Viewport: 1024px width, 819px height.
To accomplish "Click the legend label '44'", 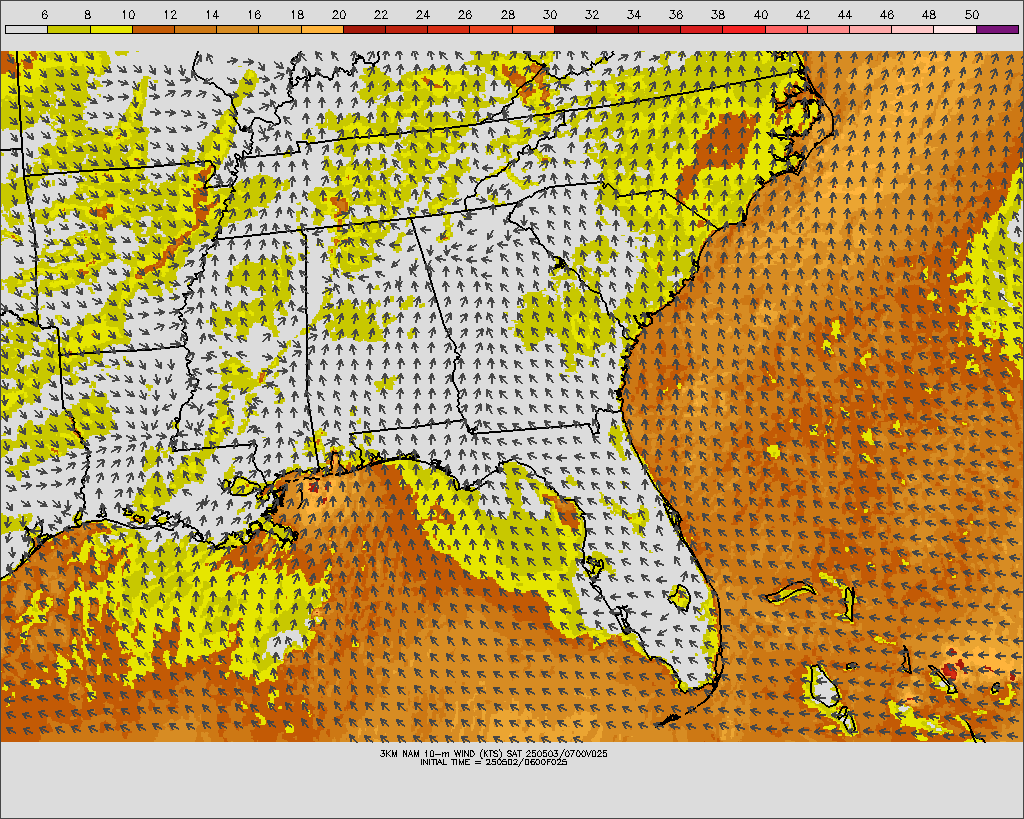I will pos(845,14).
